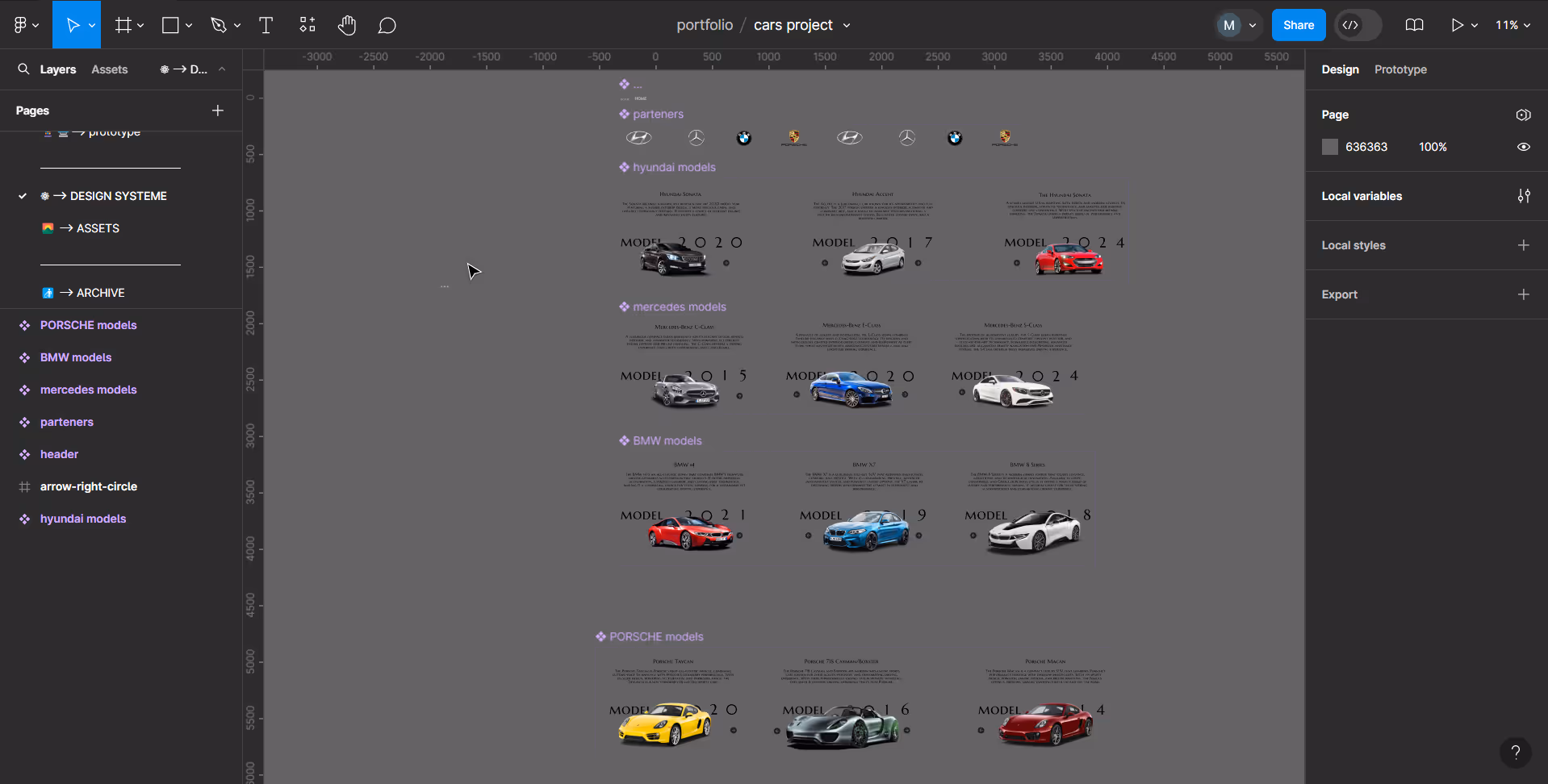This screenshot has width=1548, height=784.
Task: Search layers with magnifier icon
Action: [23, 69]
